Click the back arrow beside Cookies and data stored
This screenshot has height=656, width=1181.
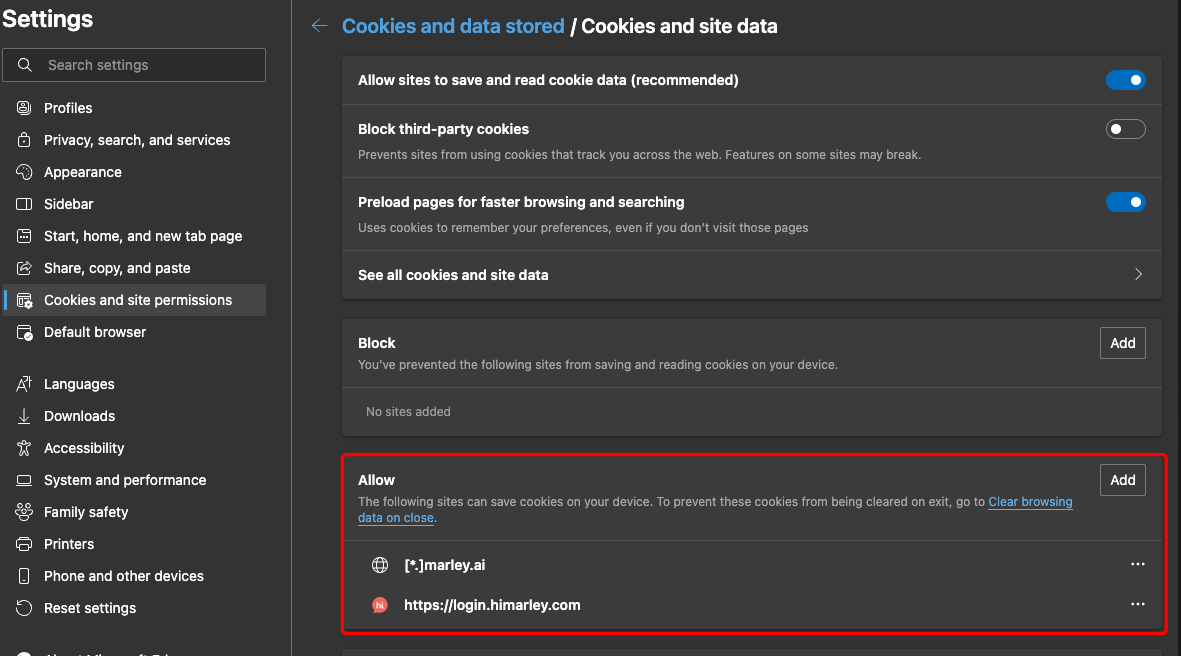319,26
